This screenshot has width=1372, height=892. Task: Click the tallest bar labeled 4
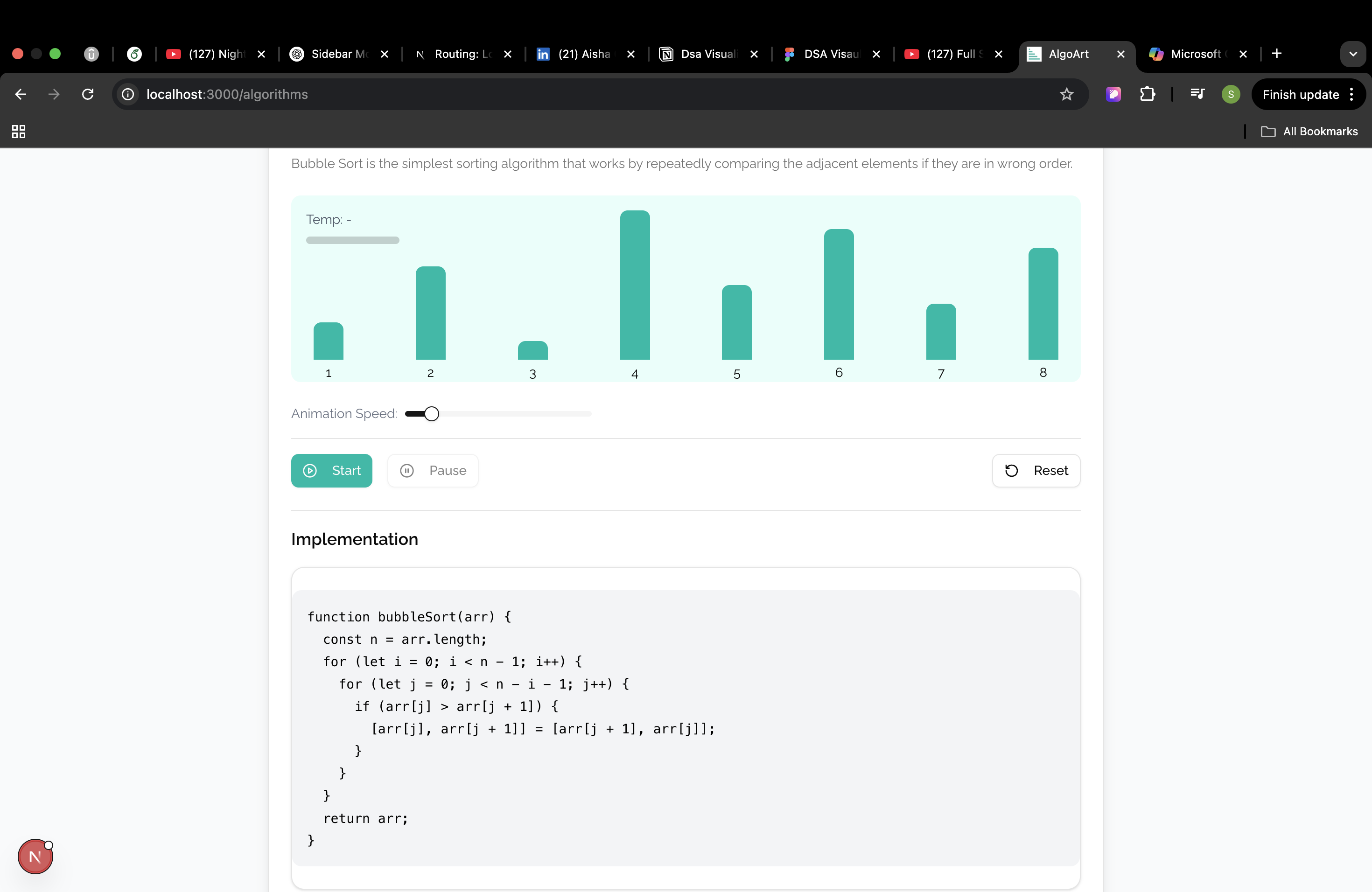click(x=635, y=285)
